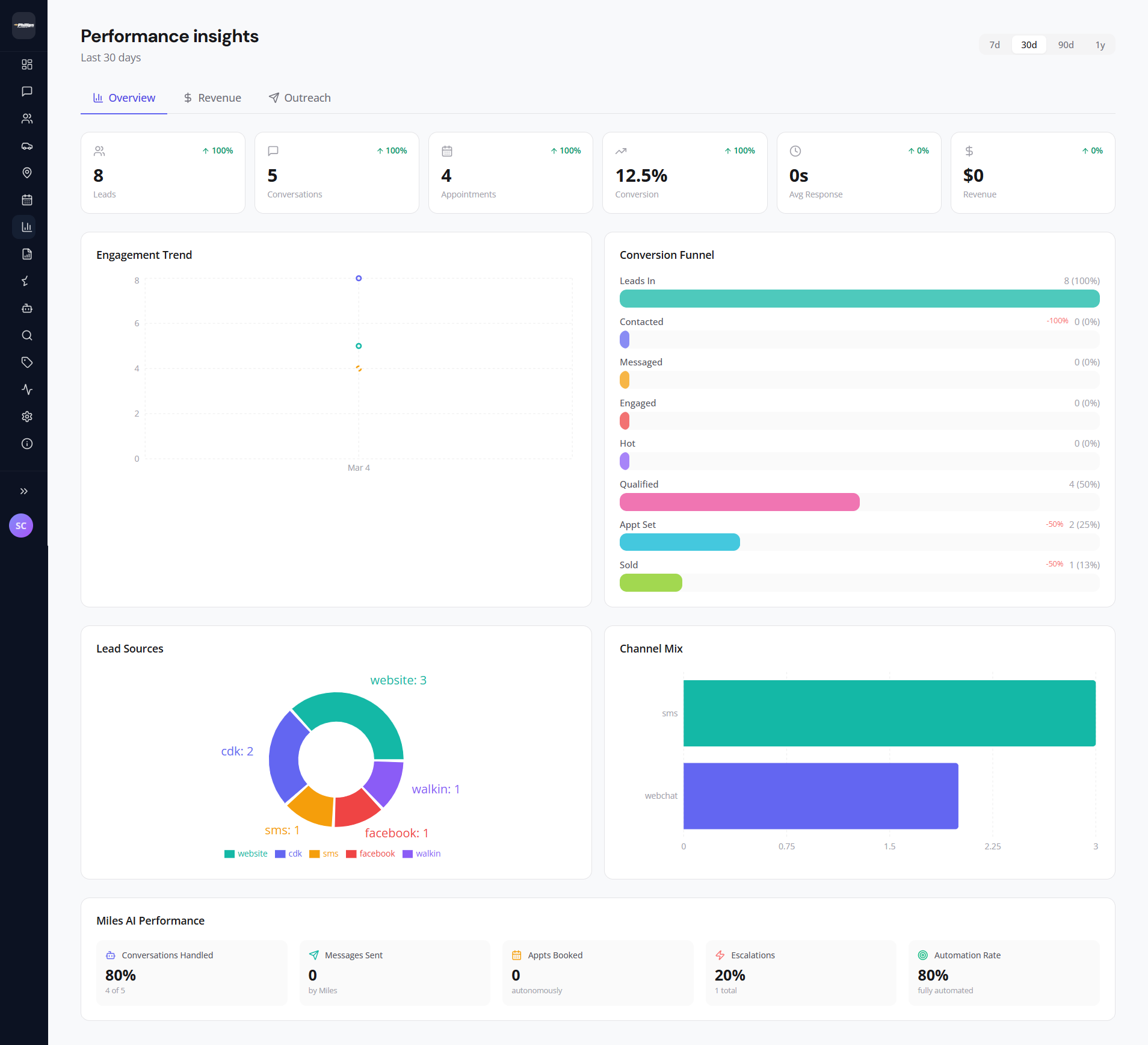Set time range to 7d
1148x1045 pixels.
coord(995,45)
